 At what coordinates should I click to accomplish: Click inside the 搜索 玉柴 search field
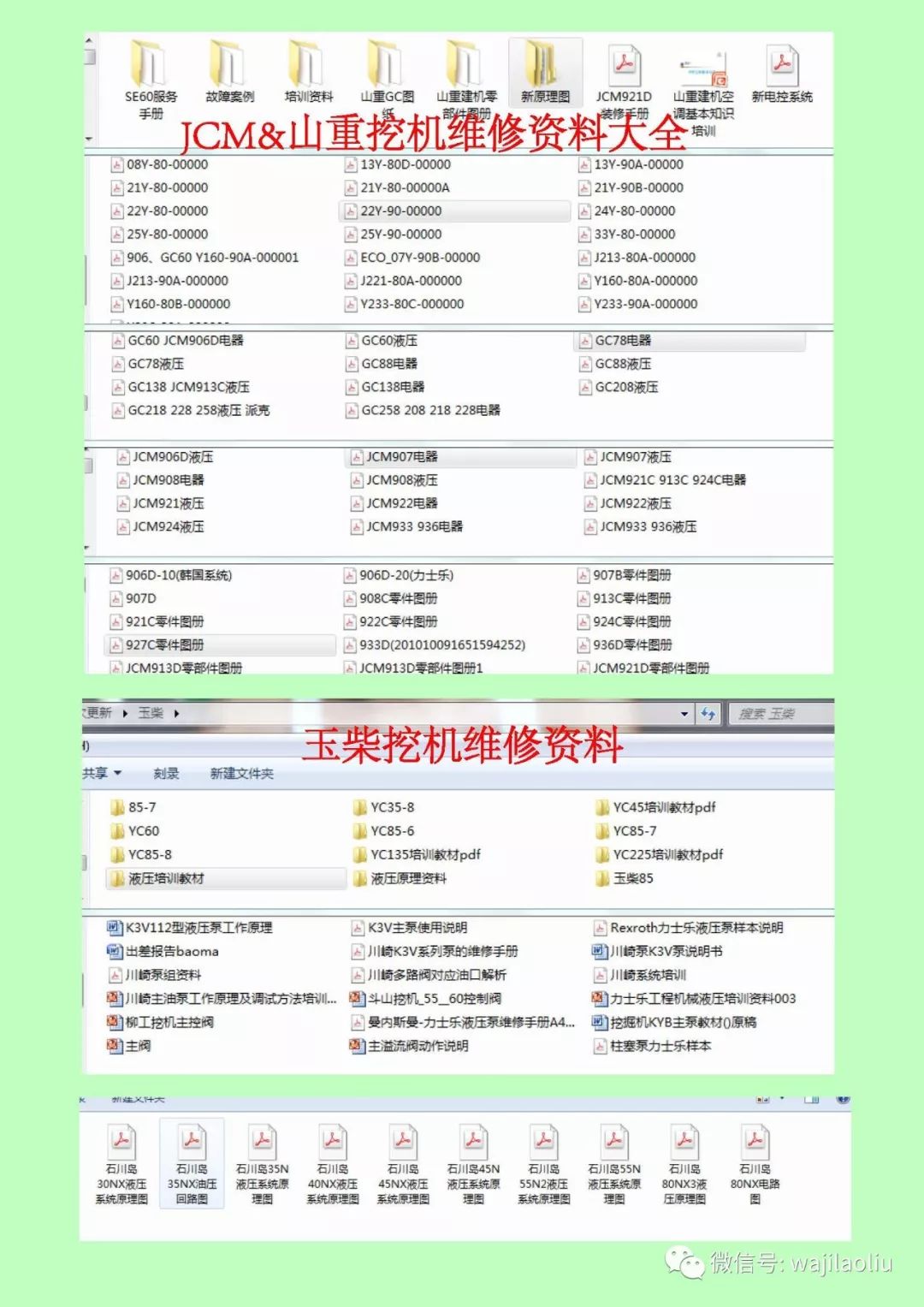tap(774, 712)
